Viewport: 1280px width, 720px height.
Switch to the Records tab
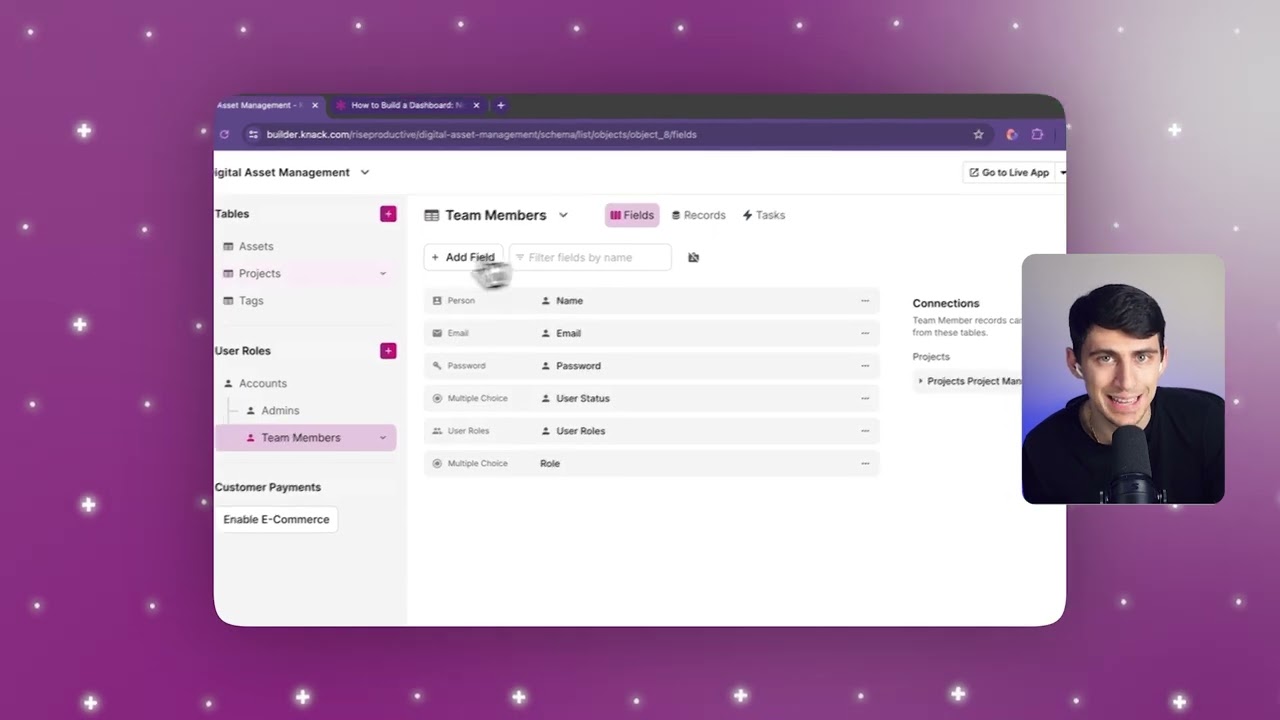coord(698,215)
